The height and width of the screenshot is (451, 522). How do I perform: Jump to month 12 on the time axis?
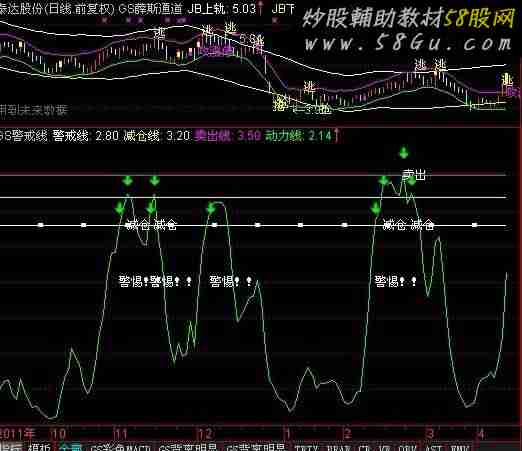click(x=205, y=434)
